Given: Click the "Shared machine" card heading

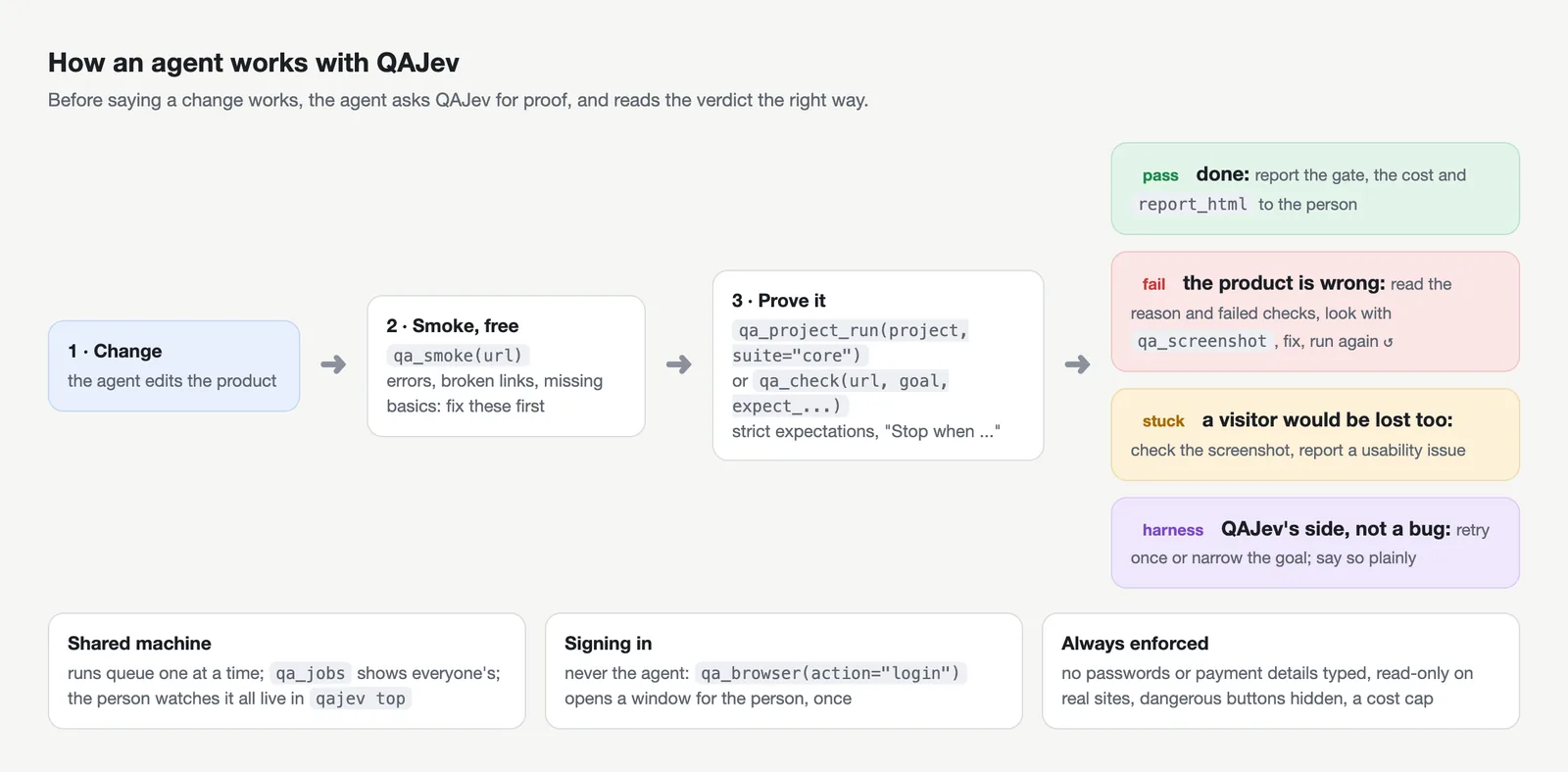Looking at the screenshot, I should [x=139, y=644].
